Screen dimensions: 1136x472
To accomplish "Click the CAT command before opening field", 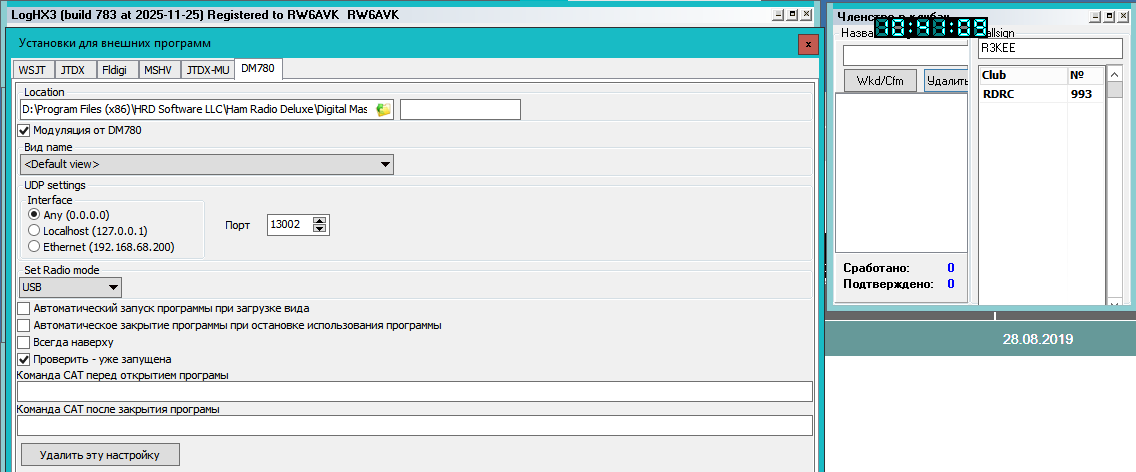I will point(413,392).
